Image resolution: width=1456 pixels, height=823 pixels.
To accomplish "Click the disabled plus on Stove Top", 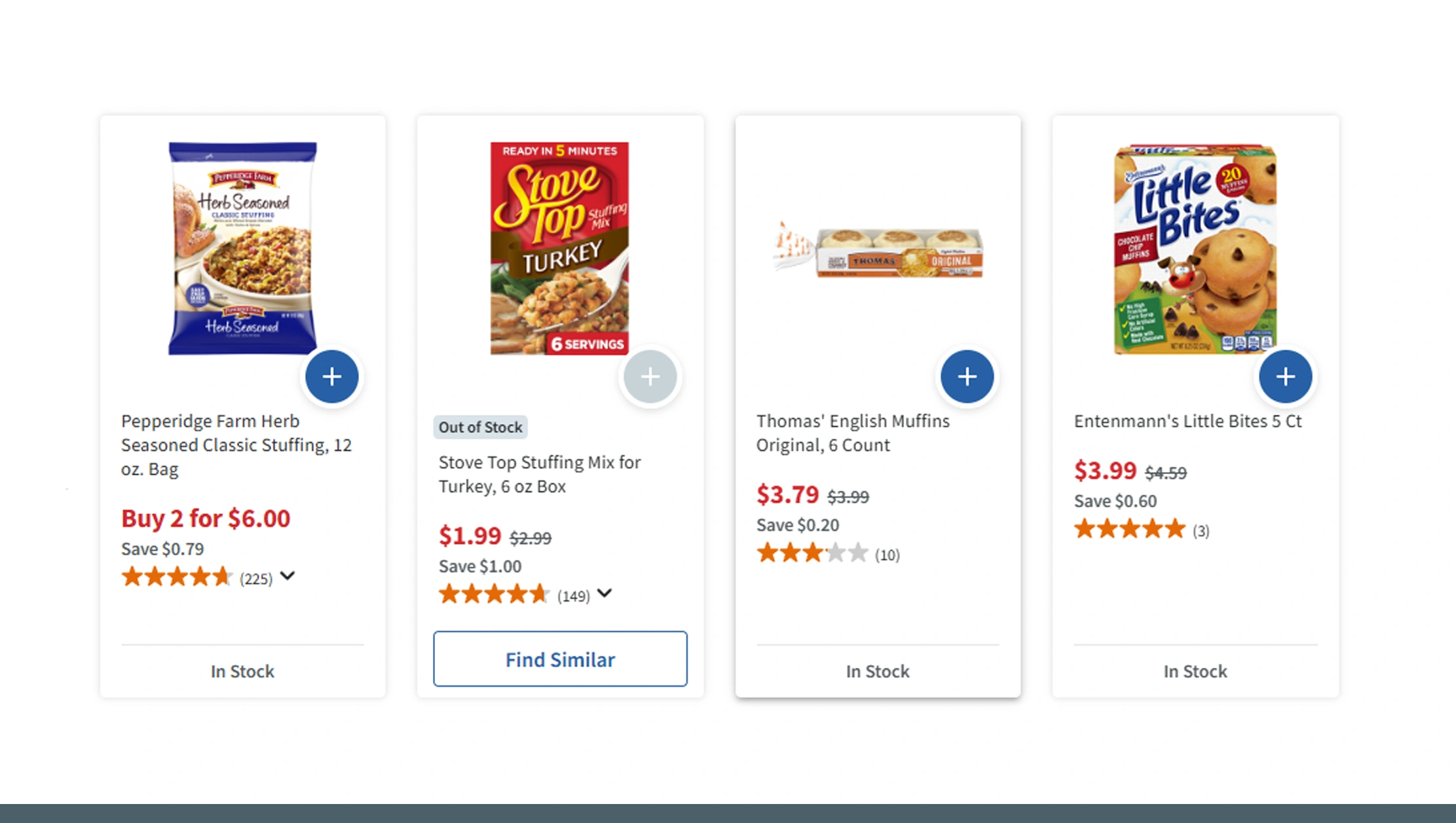I will pos(650,376).
